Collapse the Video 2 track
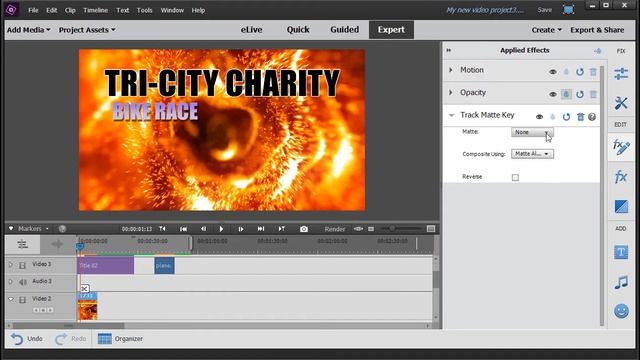 click(x=11, y=299)
